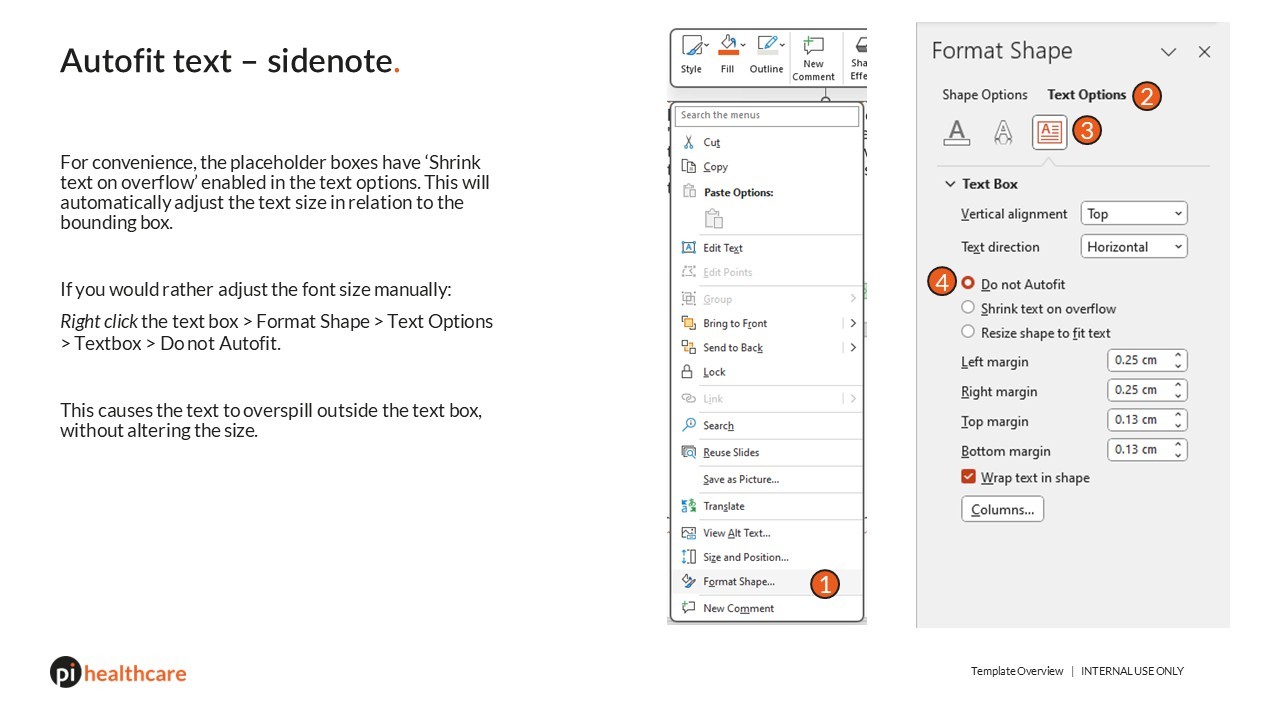This screenshot has height=720, width=1280.
Task: Expand the Style dropdown arrow
Action: [x=706, y=45]
